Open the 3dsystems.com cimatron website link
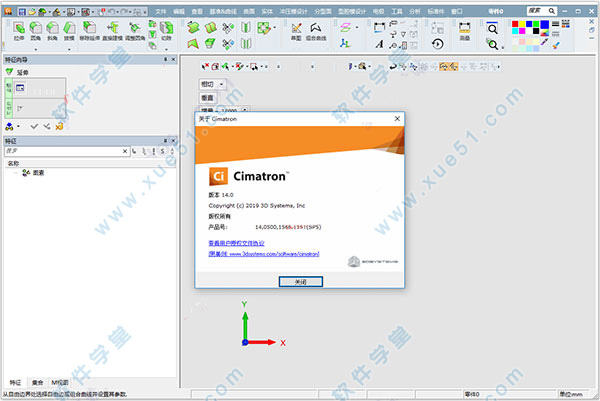 tap(264, 254)
